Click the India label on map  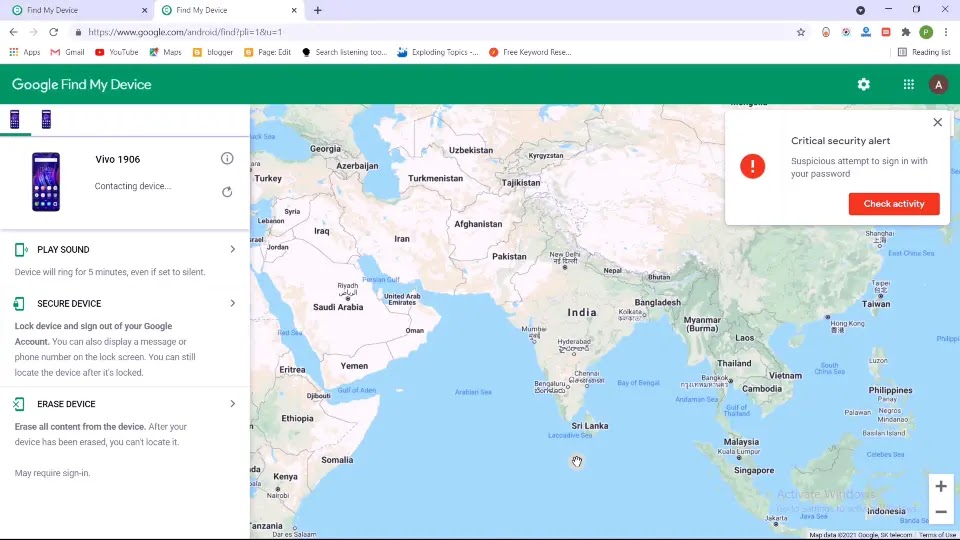pos(582,312)
